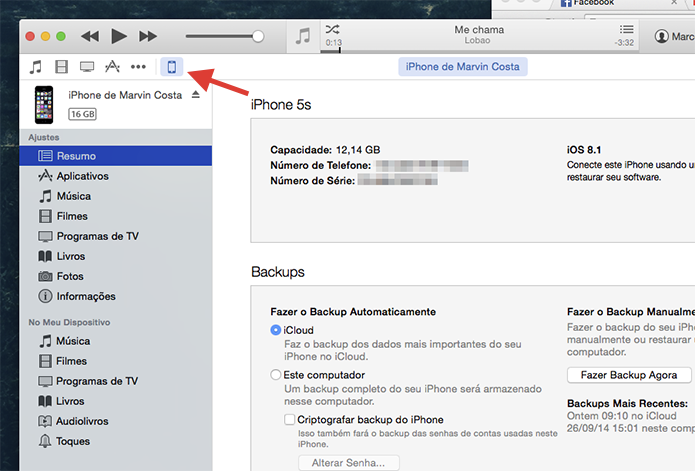695x471 pixels.
Task: Select the iPhone device icon button
Action: point(172,67)
